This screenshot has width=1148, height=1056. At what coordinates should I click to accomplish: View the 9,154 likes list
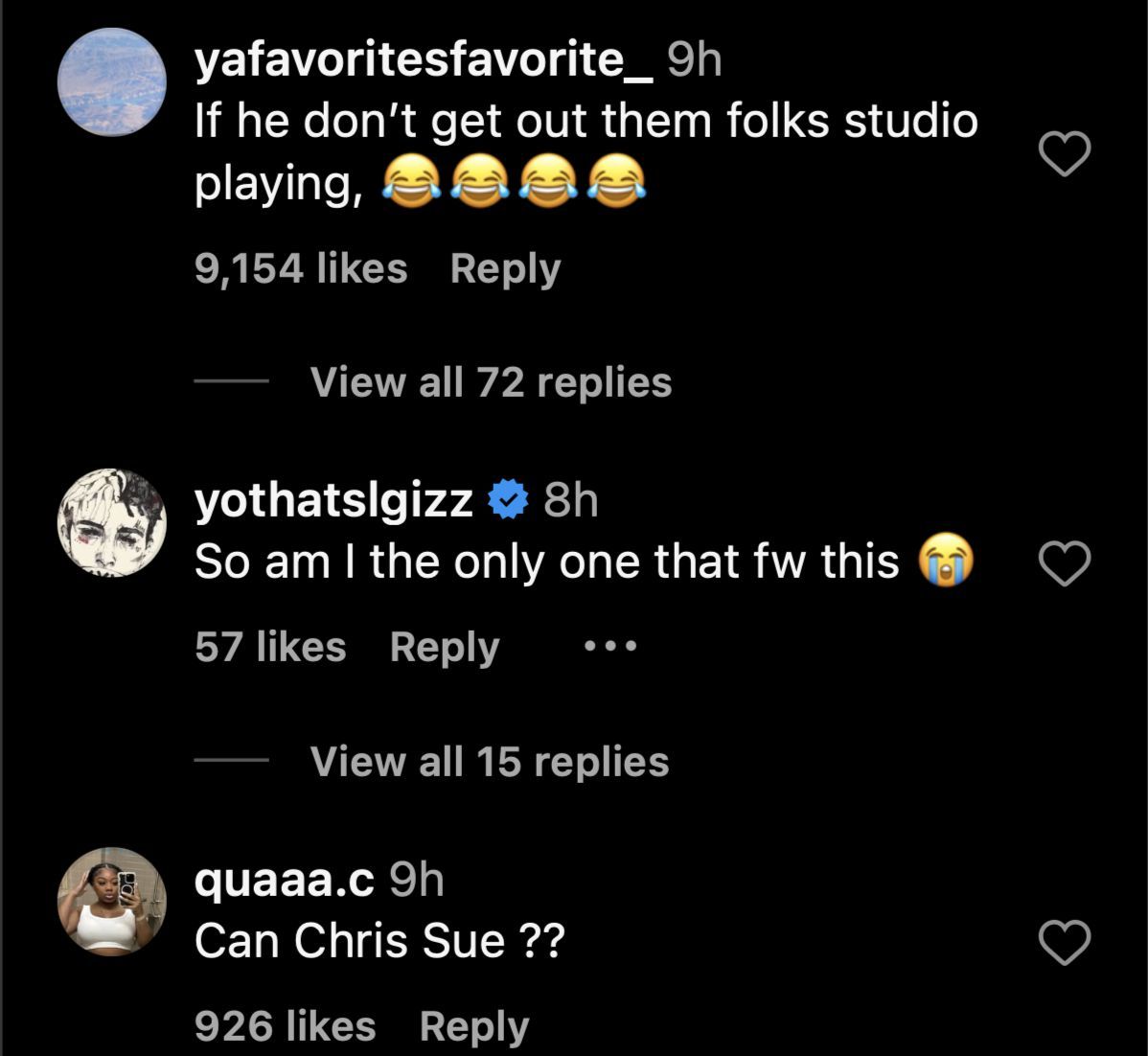click(x=301, y=269)
